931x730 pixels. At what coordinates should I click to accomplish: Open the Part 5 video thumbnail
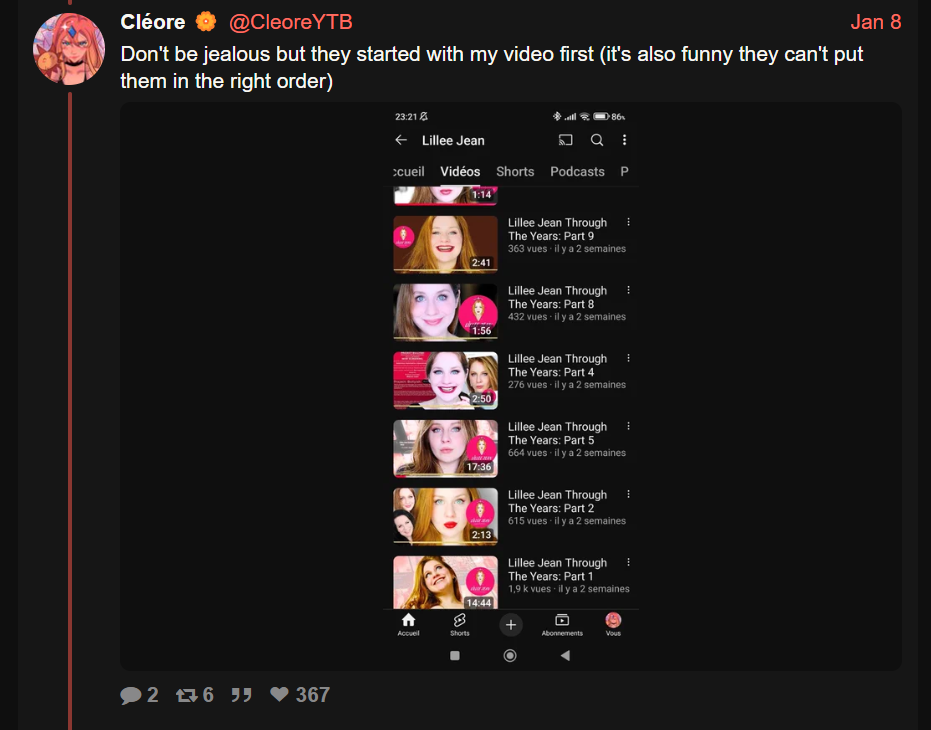[x=445, y=448]
